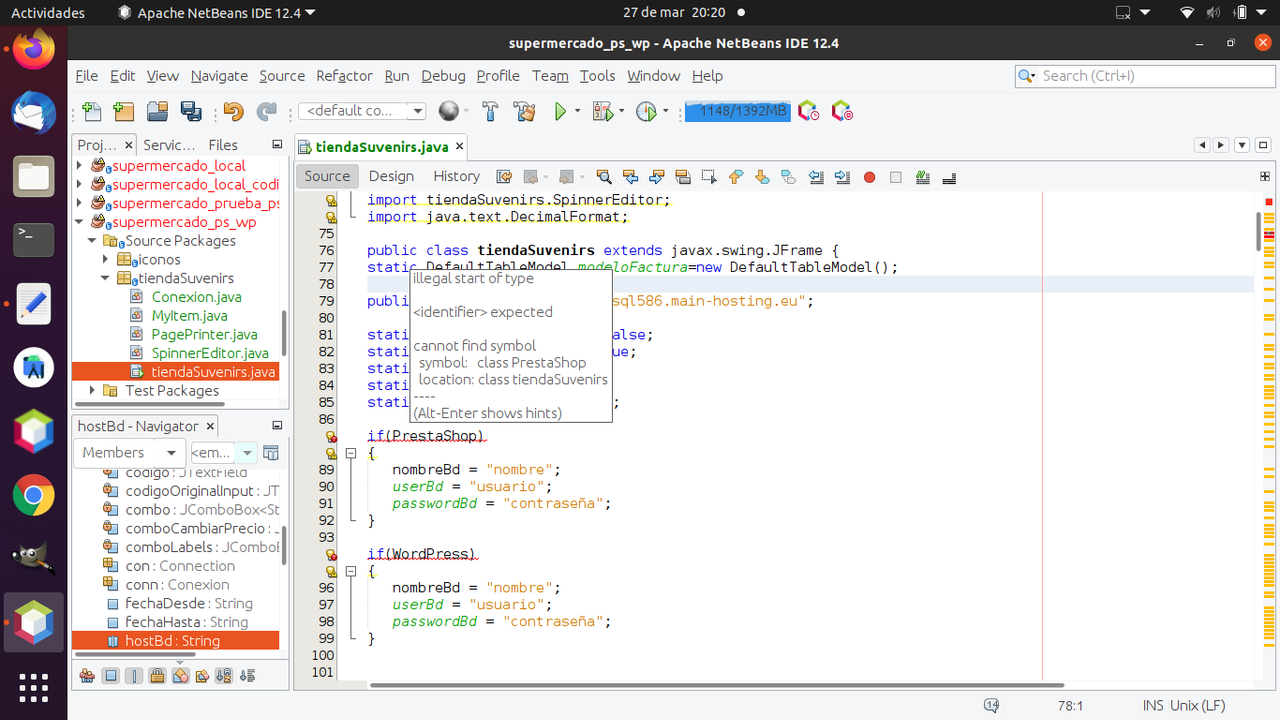This screenshot has width=1280, height=720.
Task: Click the Search (Ctrl+I) field
Action: click(1144, 76)
